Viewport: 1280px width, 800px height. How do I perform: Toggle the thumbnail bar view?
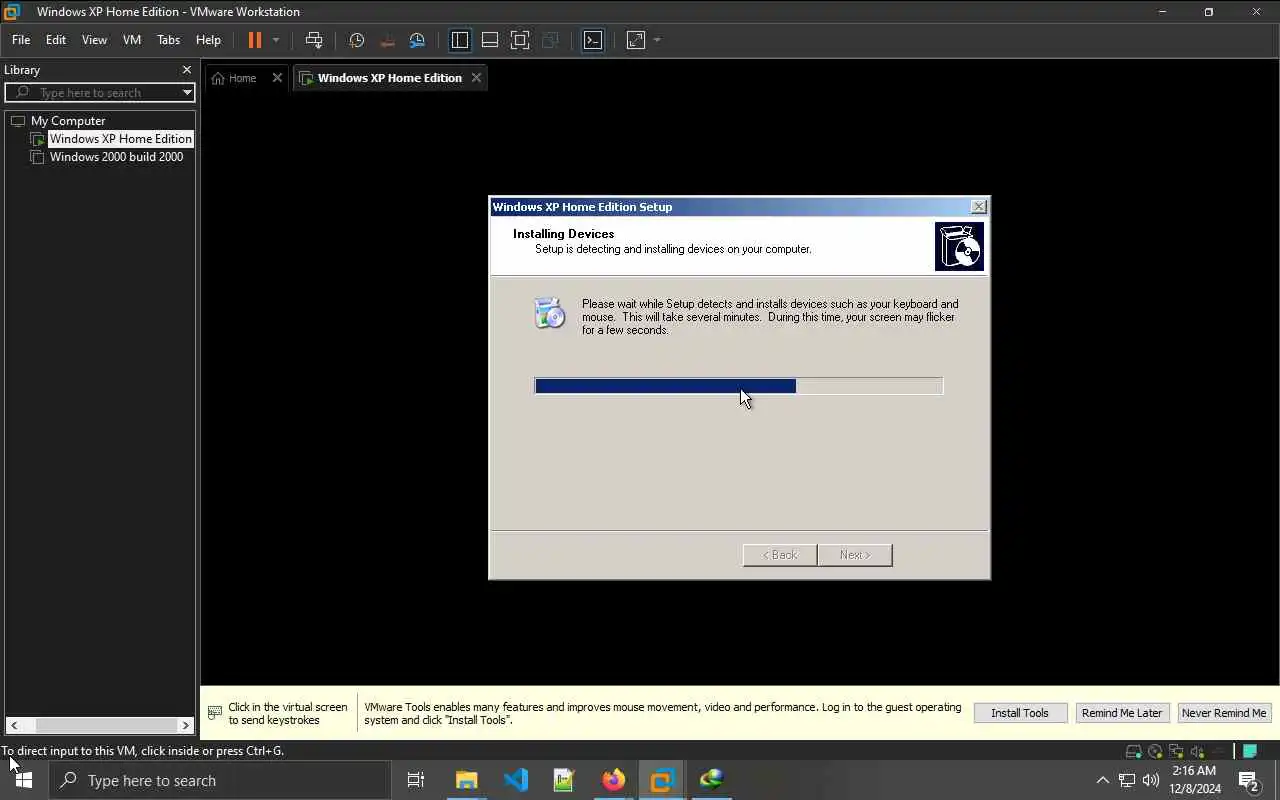(490, 40)
